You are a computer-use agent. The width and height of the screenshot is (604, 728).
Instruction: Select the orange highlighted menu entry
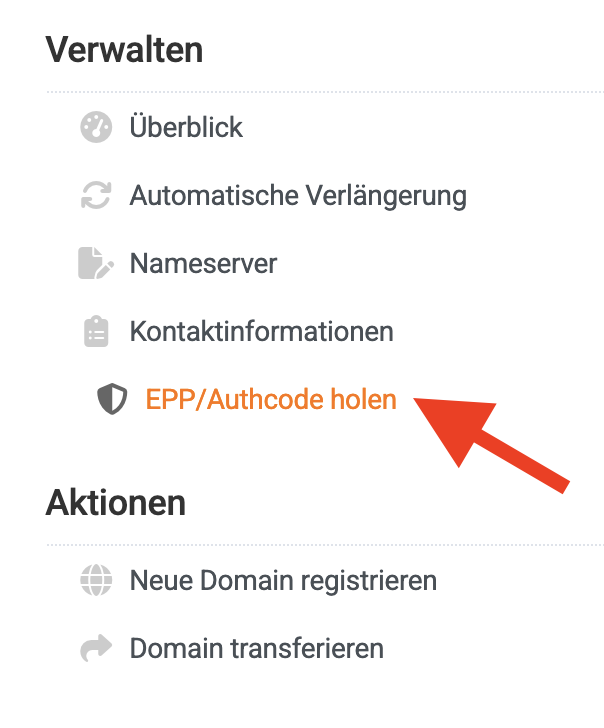pyautogui.click(x=271, y=400)
